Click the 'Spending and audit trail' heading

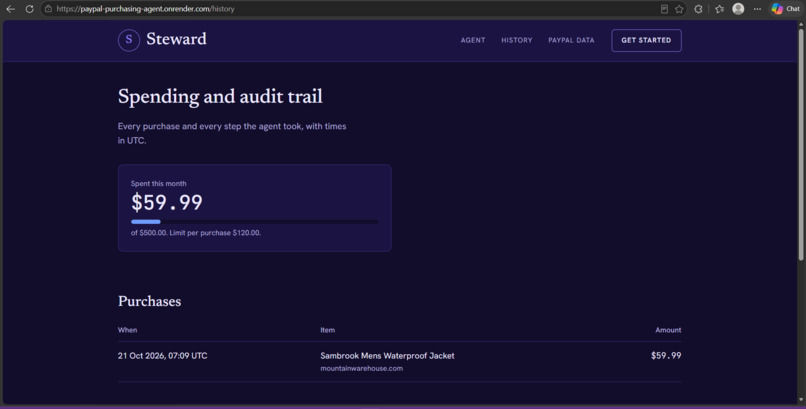[220, 97]
